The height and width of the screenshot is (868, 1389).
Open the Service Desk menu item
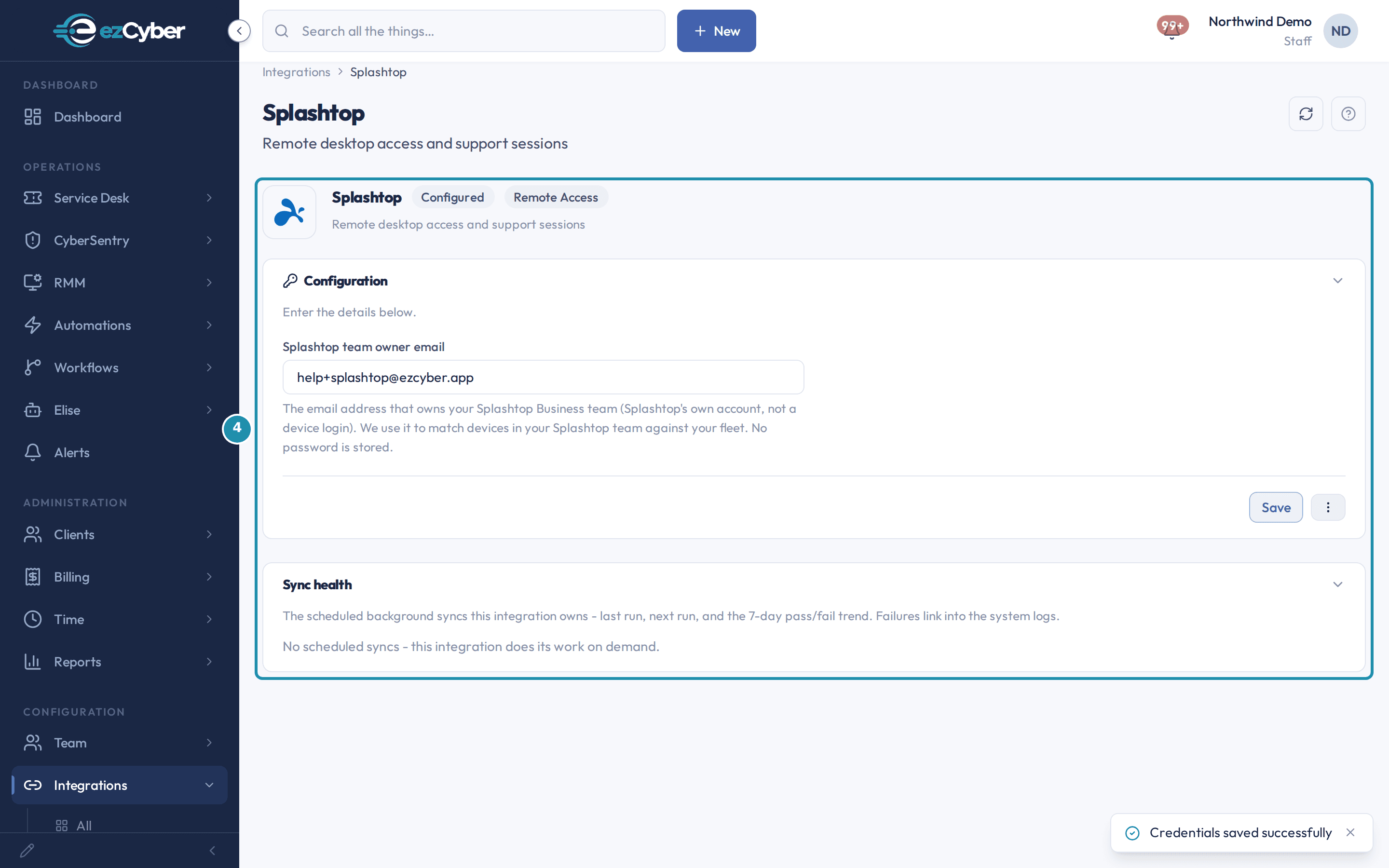pyautogui.click(x=120, y=198)
